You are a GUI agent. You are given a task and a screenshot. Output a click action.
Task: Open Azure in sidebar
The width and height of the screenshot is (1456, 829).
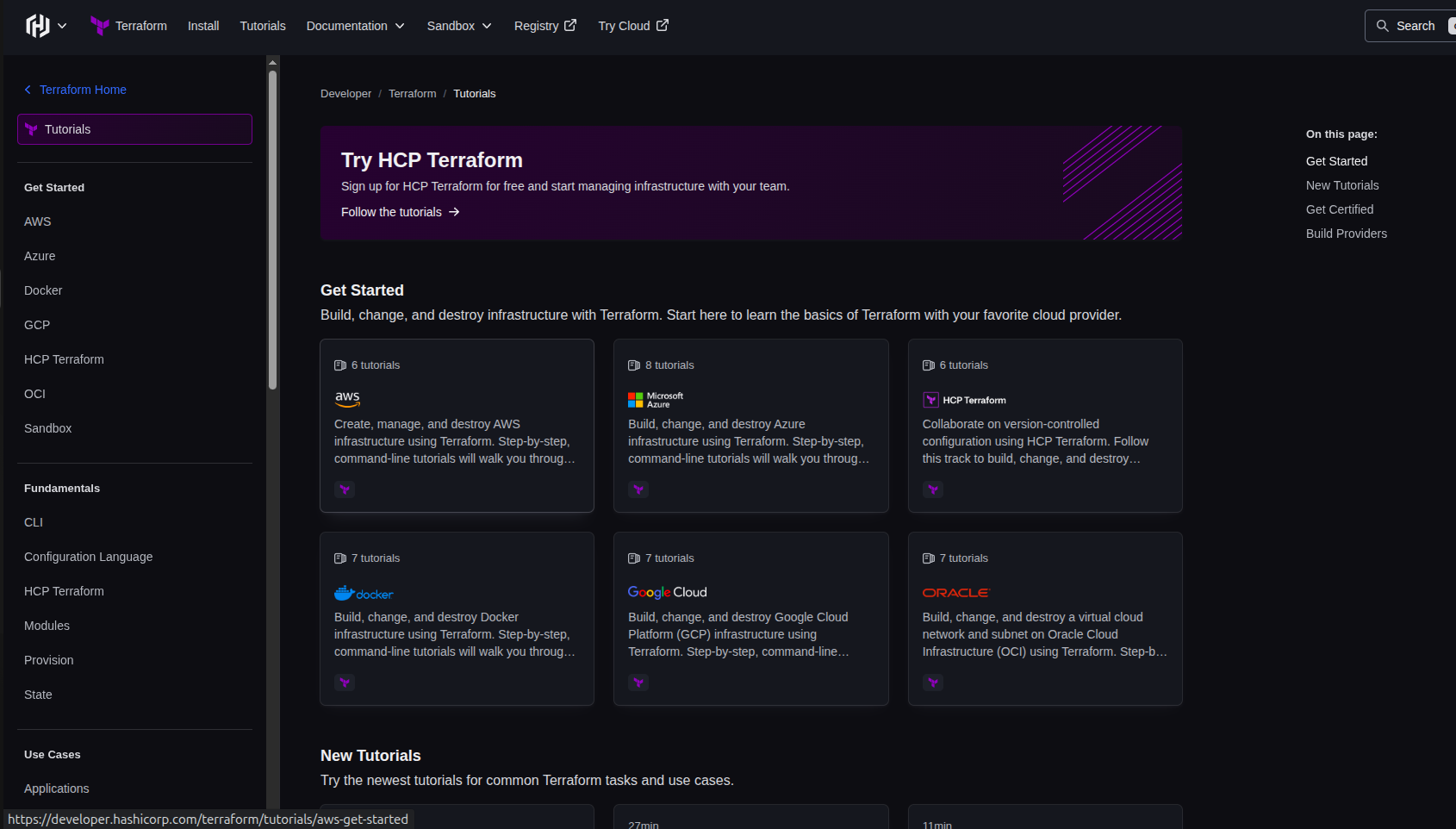click(40, 256)
